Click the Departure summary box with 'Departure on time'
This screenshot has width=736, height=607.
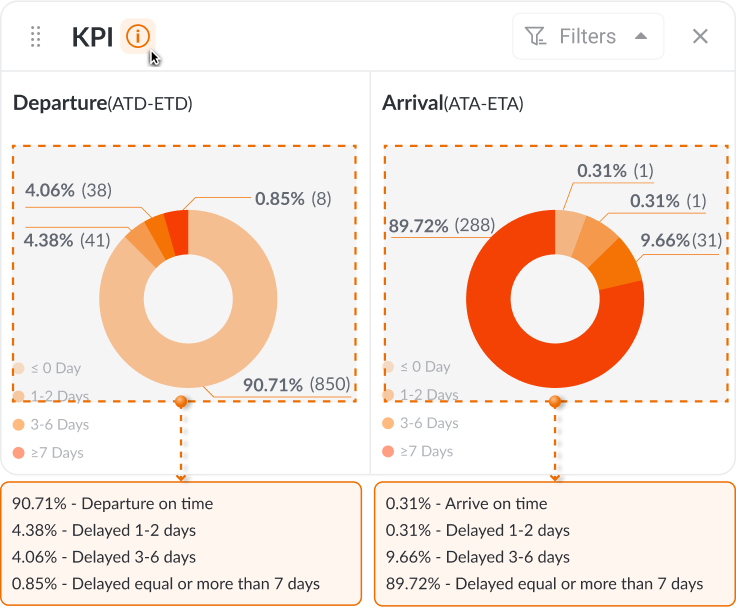(181, 543)
